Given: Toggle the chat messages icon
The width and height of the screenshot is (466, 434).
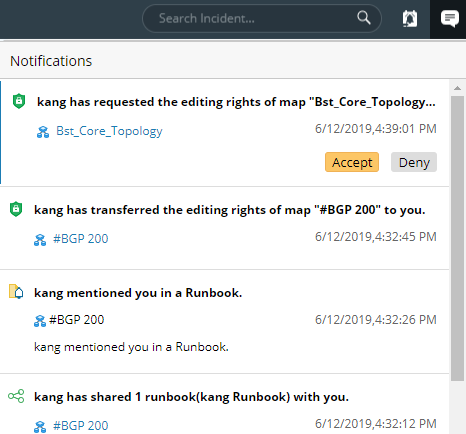Looking at the screenshot, I should pos(450,19).
